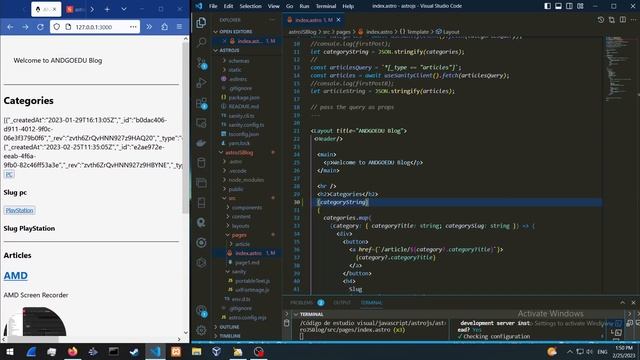Open the Docker whale icon panel
The width and height of the screenshot is (640, 360).
[x=201, y=143]
